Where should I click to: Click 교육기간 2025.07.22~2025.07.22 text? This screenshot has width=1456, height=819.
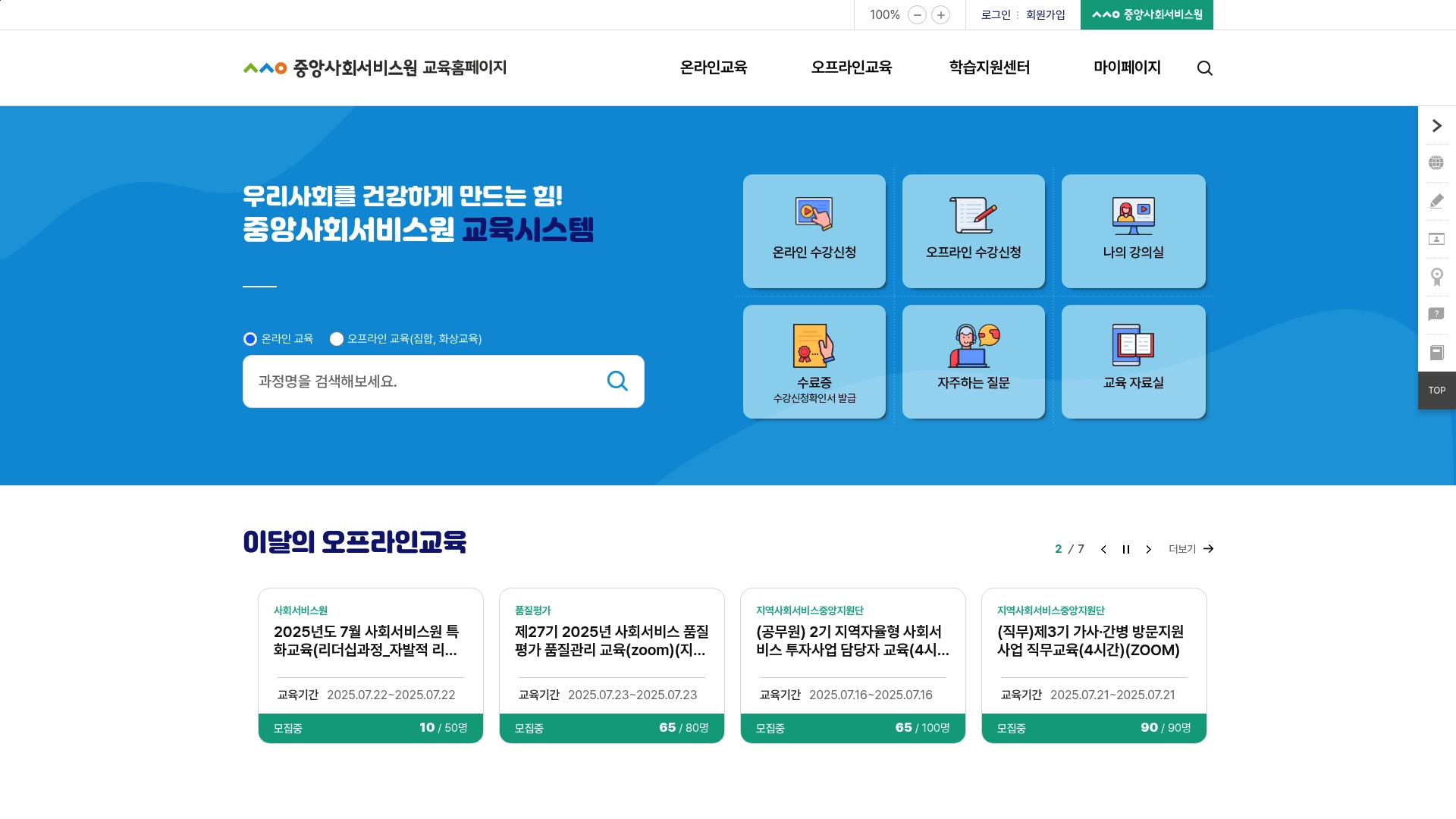click(366, 695)
